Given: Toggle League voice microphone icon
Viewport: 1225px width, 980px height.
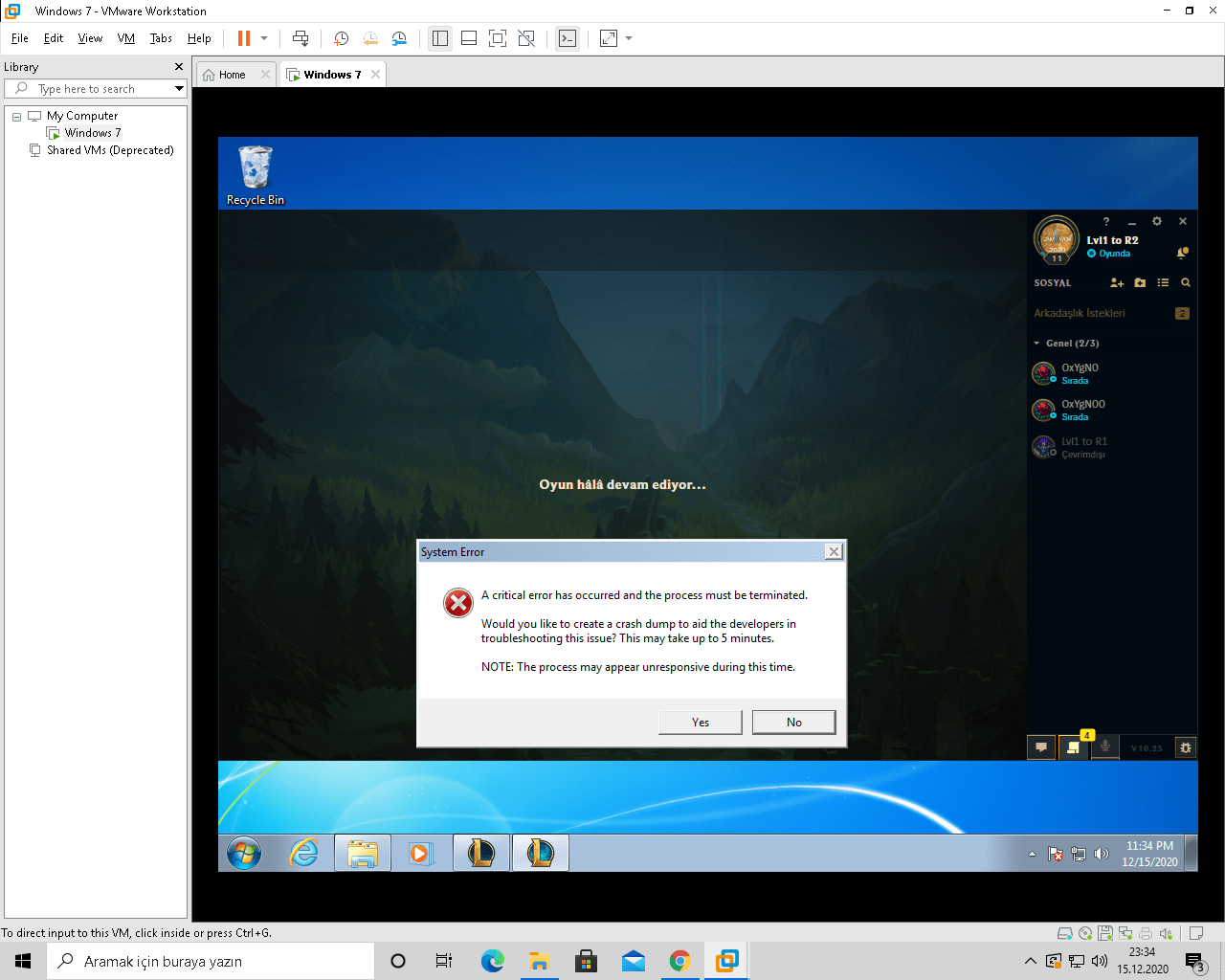Looking at the screenshot, I should (x=1105, y=747).
